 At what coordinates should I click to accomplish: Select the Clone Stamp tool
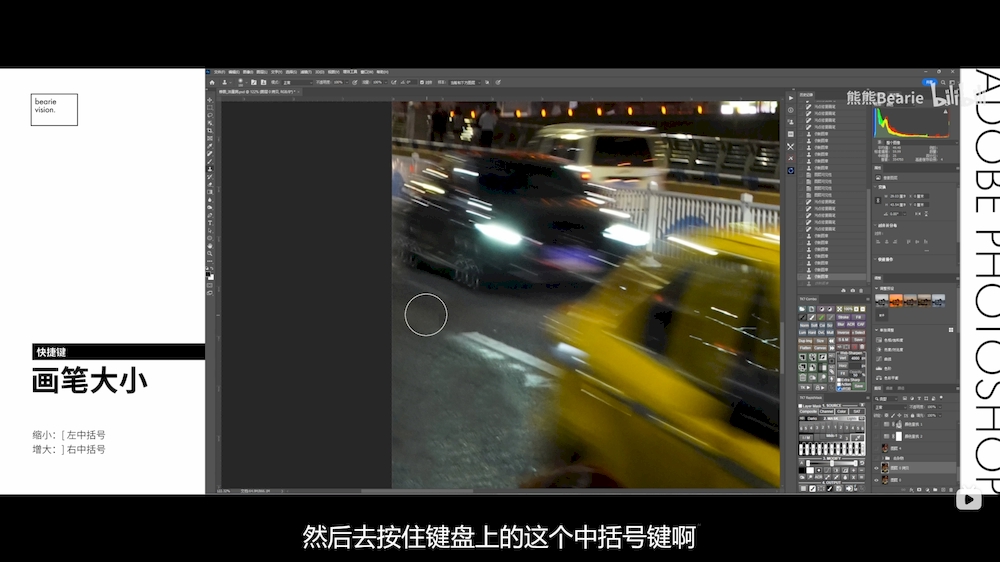pyautogui.click(x=210, y=168)
